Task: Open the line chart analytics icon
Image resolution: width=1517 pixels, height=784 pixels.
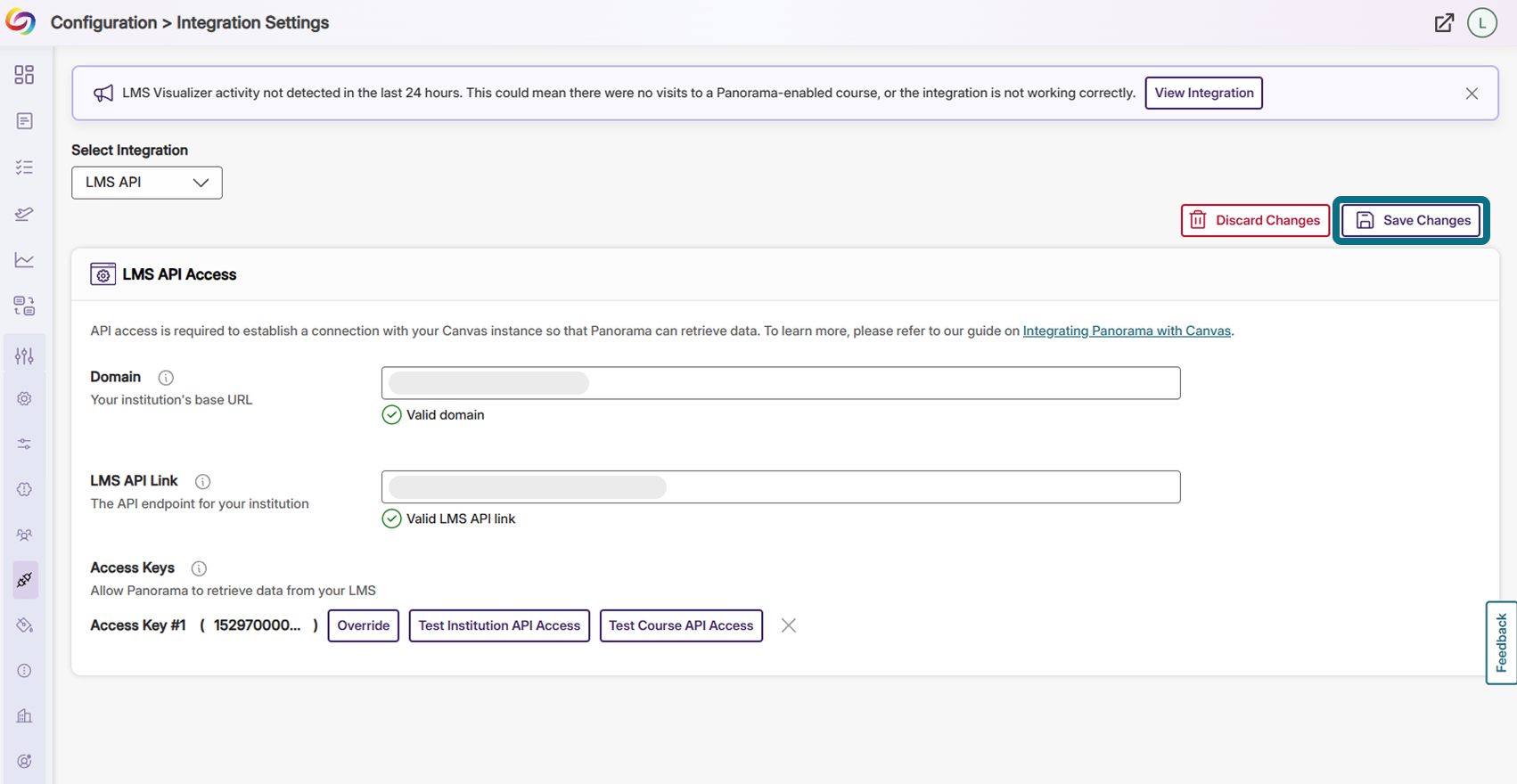Action: point(24,260)
